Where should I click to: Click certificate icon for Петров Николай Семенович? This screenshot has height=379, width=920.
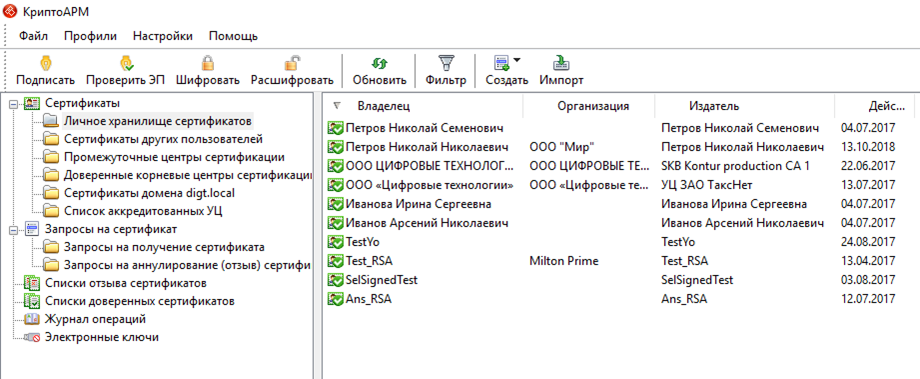coord(335,128)
